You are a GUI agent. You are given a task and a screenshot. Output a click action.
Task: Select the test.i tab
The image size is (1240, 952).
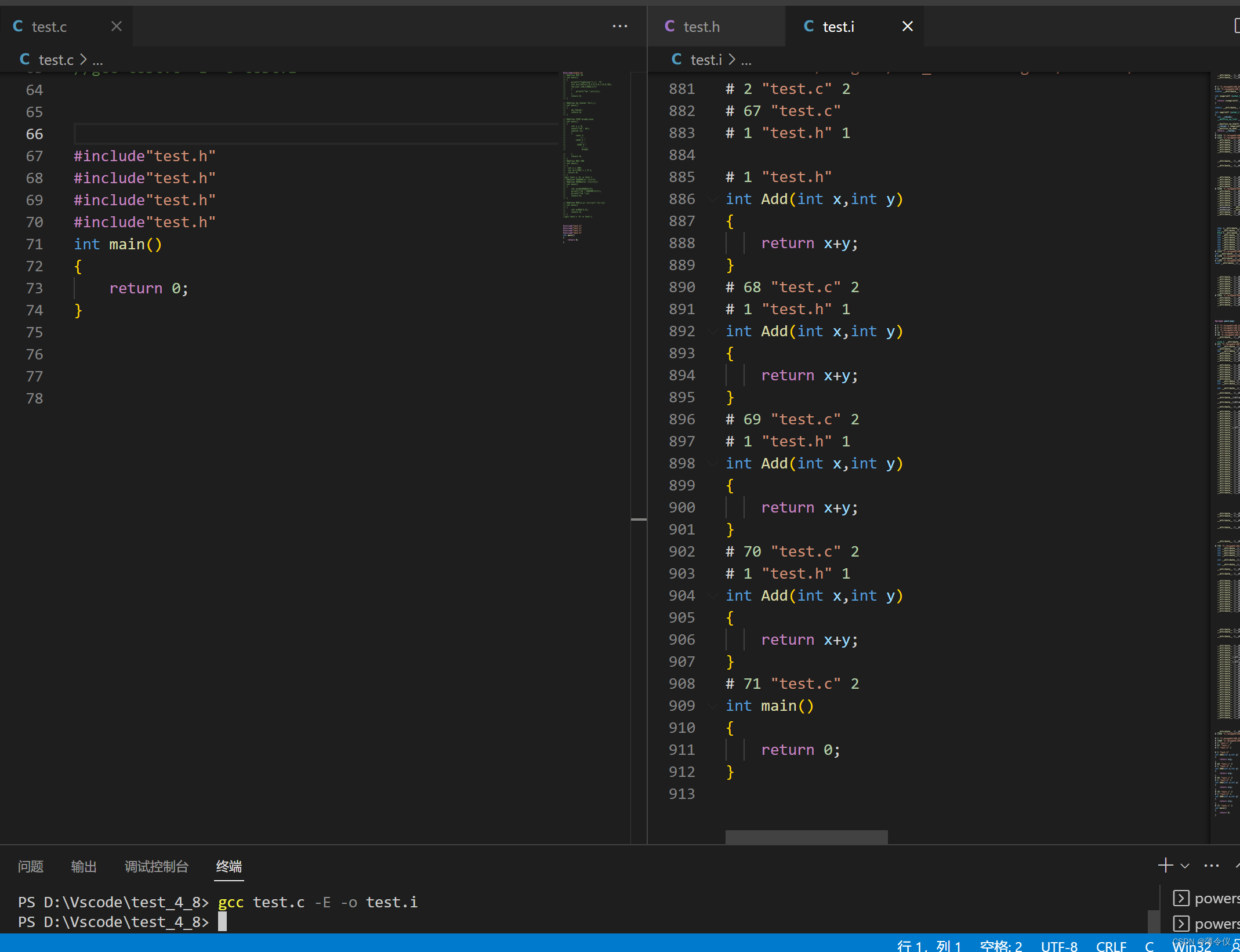click(854, 27)
